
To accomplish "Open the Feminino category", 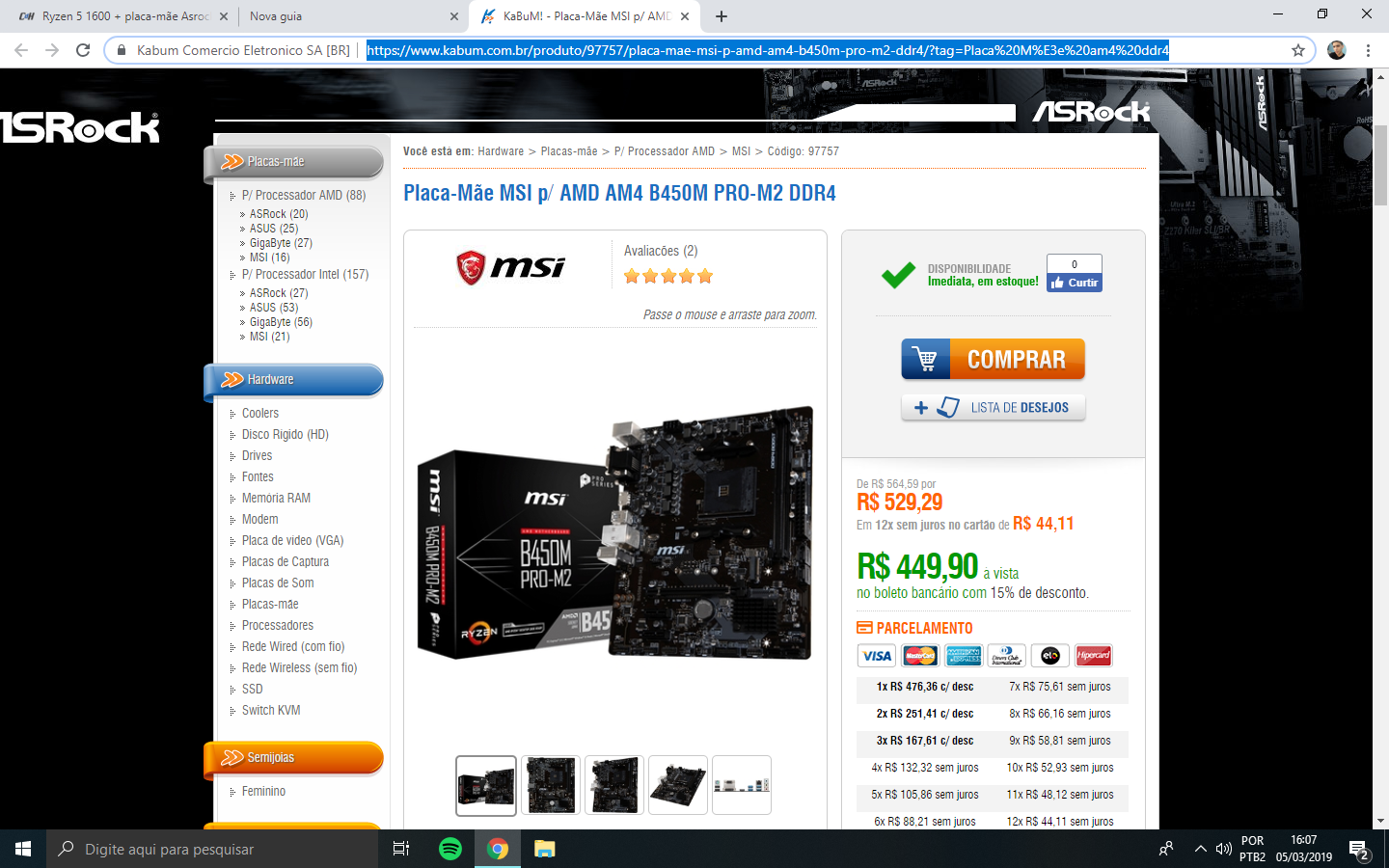I will 263,791.
